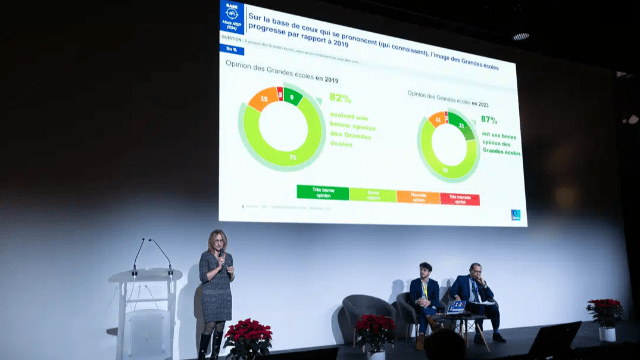The height and width of the screenshot is (360, 640).
Task: Click the microphones on the white podium
Action: (152, 256)
